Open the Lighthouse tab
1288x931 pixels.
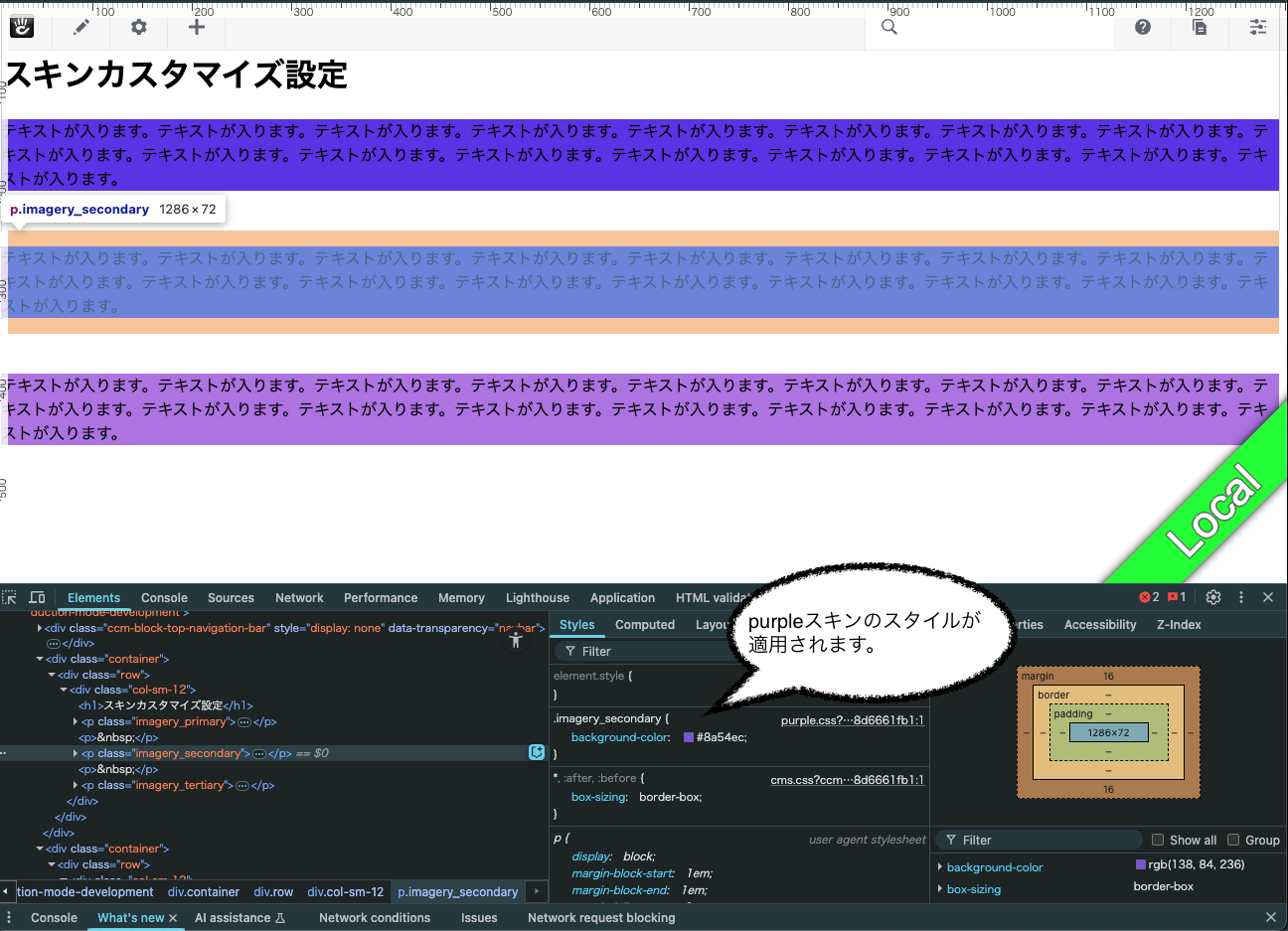click(x=538, y=597)
